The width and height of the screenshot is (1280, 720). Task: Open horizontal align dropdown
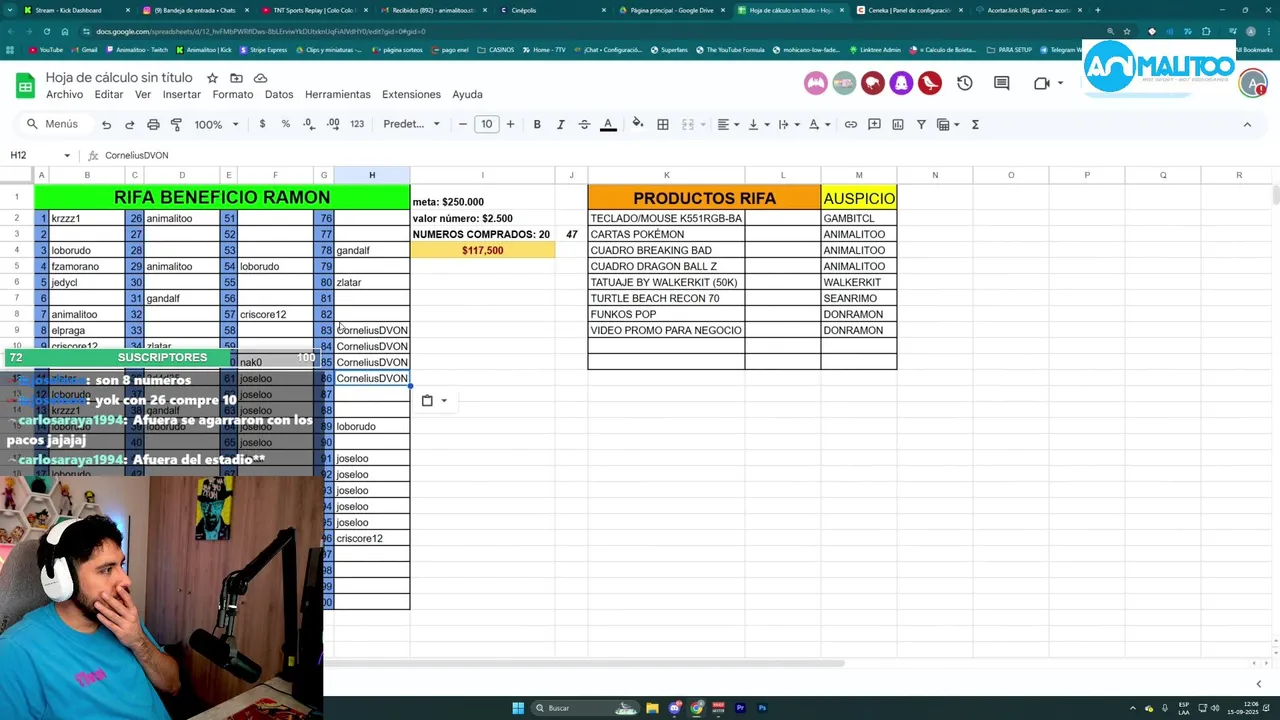tap(728, 124)
